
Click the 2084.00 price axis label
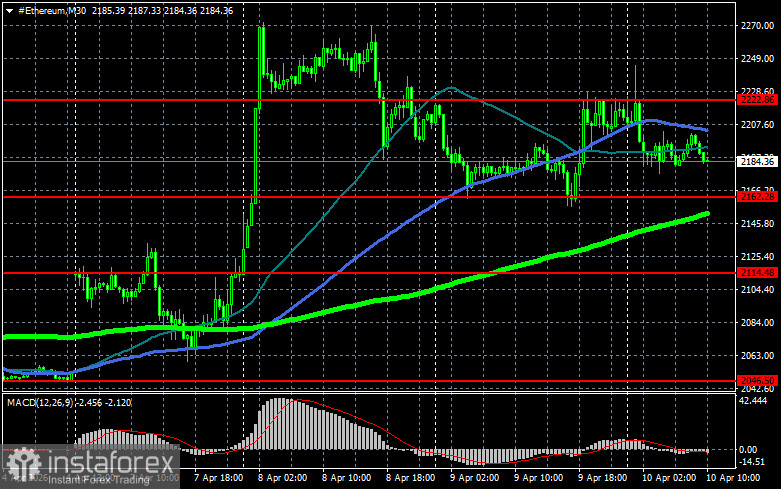[x=757, y=323]
